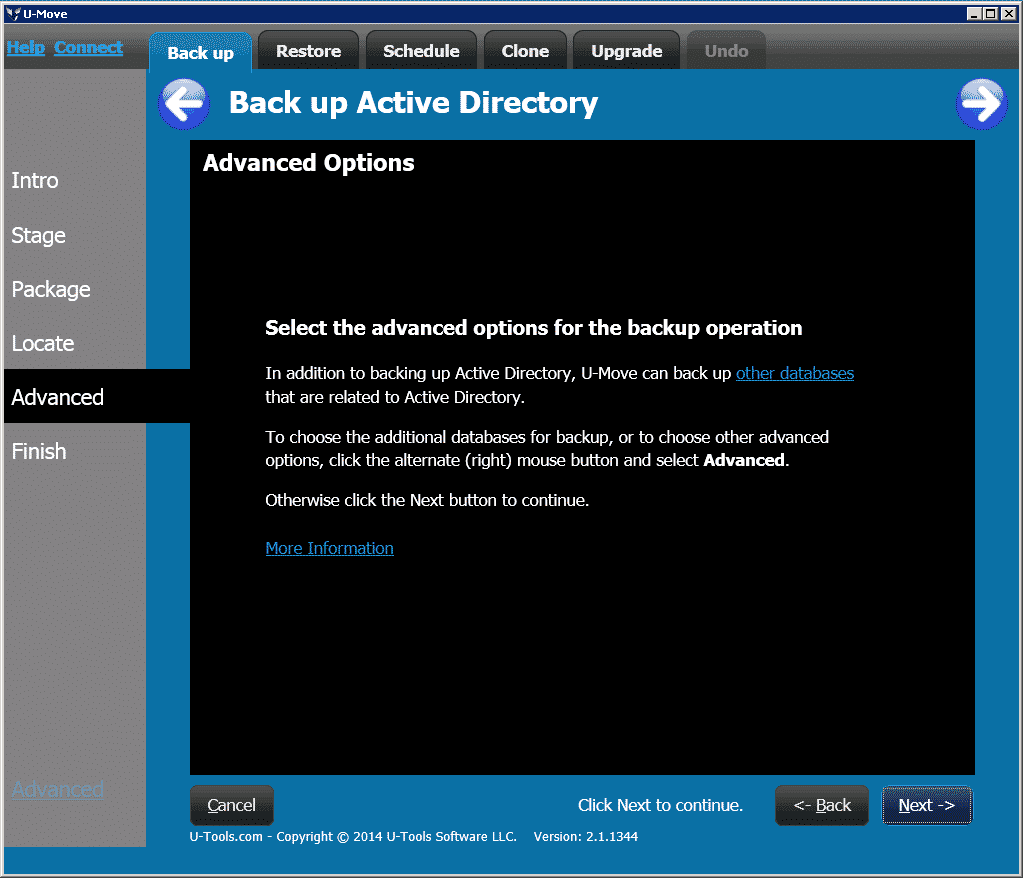Select the highlighted Advanced step in sidebar
Viewport: 1023px width, 878px height.
click(x=97, y=397)
